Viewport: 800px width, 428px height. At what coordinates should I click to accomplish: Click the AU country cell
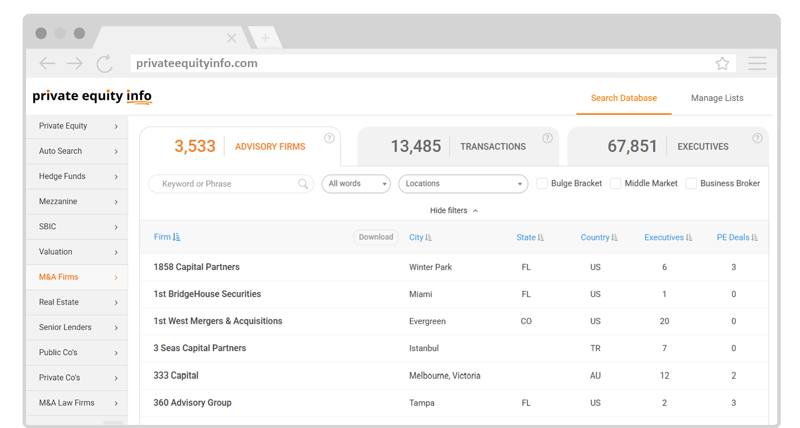point(595,375)
